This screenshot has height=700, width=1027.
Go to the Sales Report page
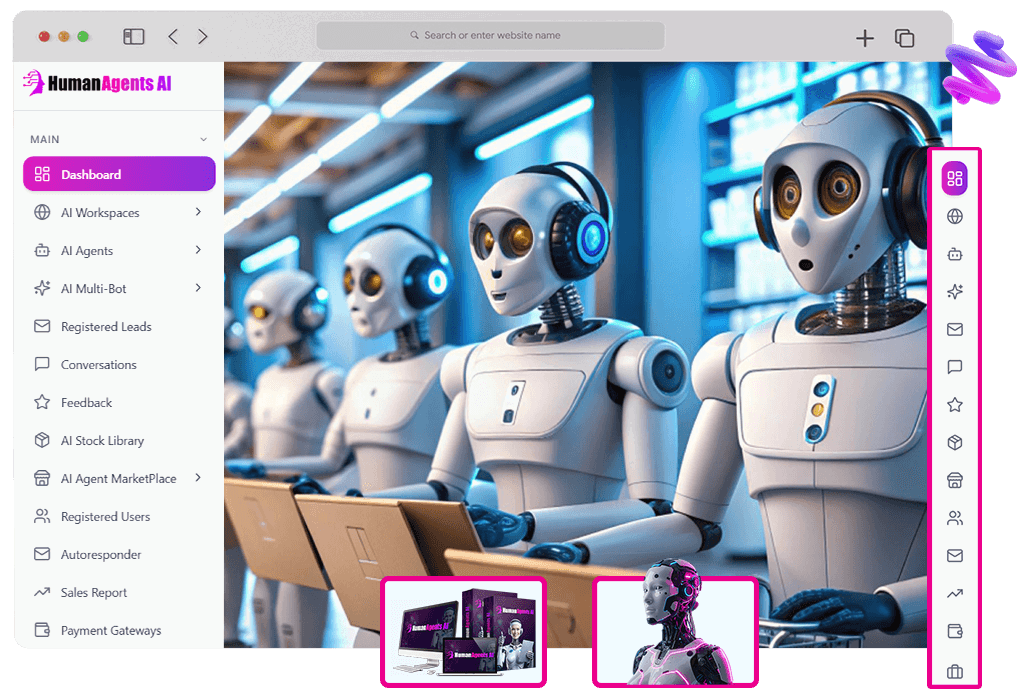coord(94,593)
